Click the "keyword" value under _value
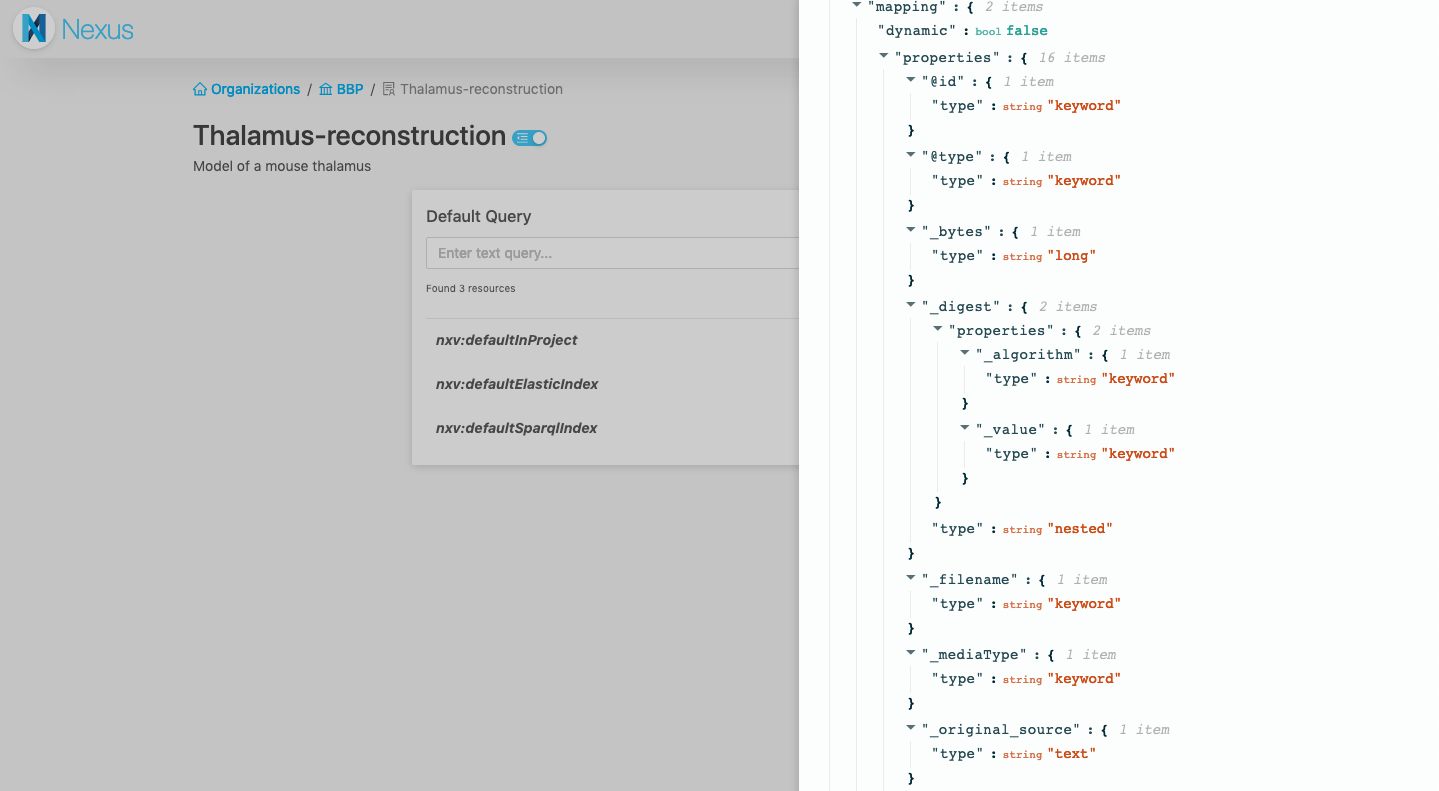This screenshot has height=791, width=1439. pyautogui.click(x=1138, y=454)
